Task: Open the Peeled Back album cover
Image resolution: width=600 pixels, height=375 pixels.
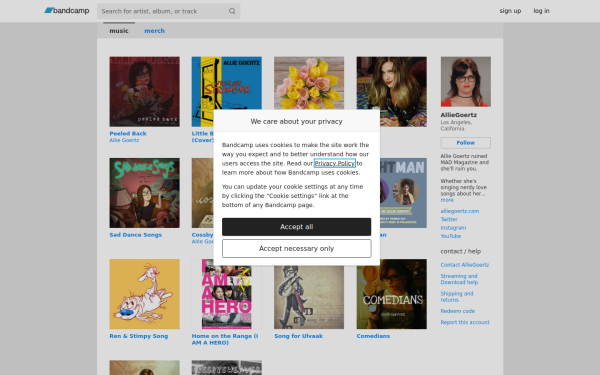Action: click(144, 91)
